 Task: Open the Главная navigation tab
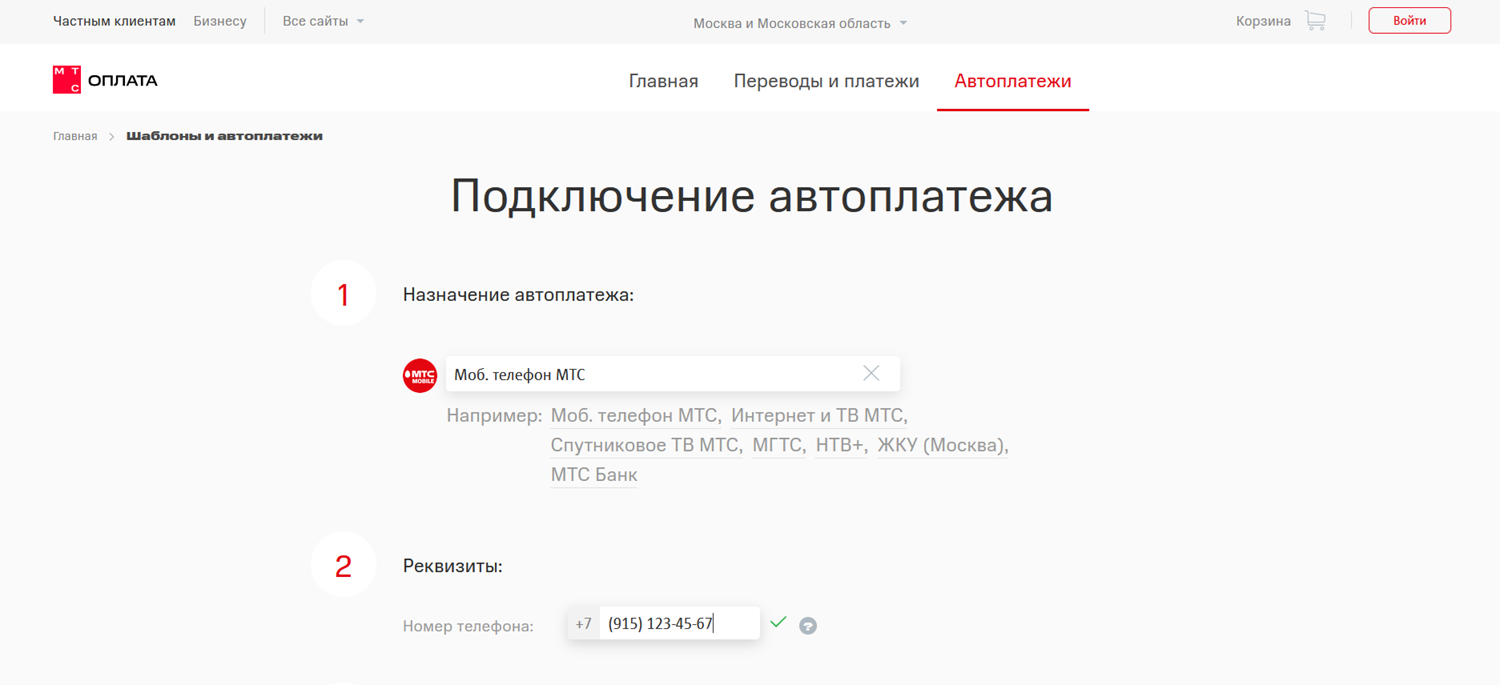663,81
